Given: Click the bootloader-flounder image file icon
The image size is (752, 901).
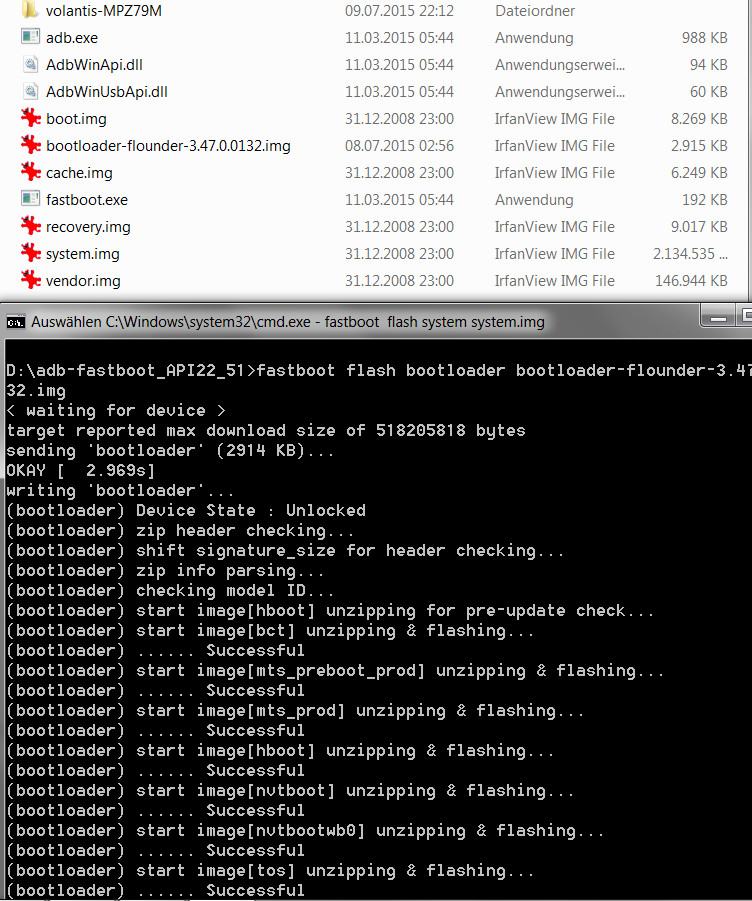Looking at the screenshot, I should click(30, 146).
